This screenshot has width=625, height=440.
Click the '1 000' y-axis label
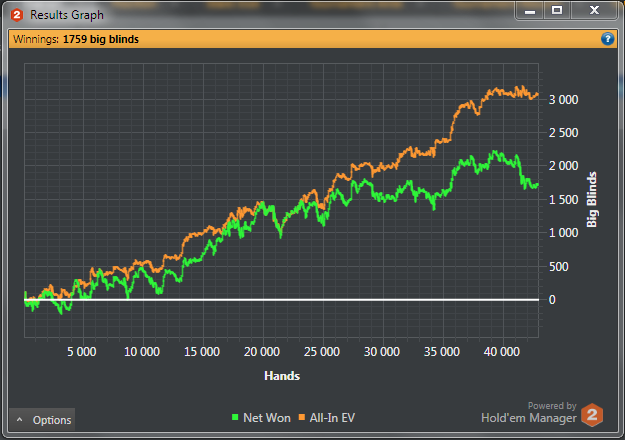563,233
